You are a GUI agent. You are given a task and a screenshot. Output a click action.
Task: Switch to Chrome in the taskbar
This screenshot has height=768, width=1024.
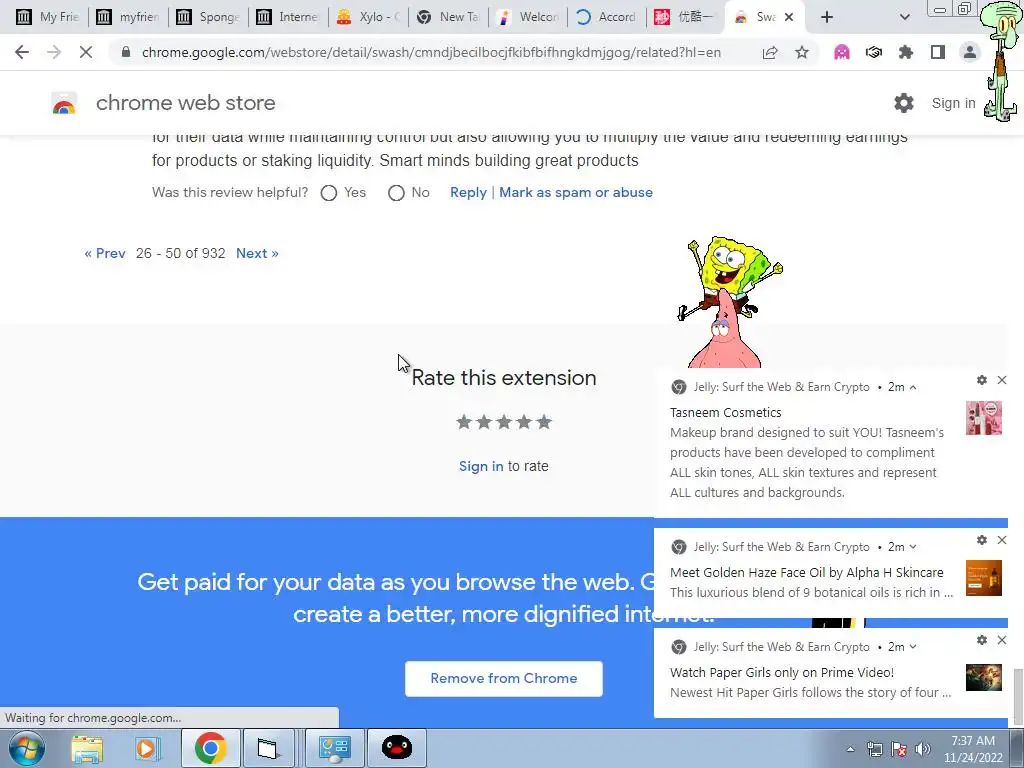tap(210, 748)
